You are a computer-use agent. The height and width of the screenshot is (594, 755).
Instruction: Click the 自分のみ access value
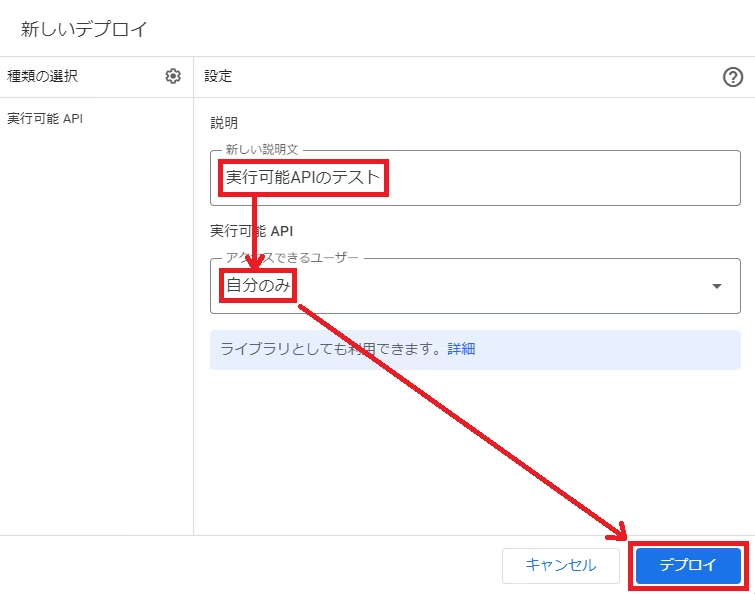(258, 285)
